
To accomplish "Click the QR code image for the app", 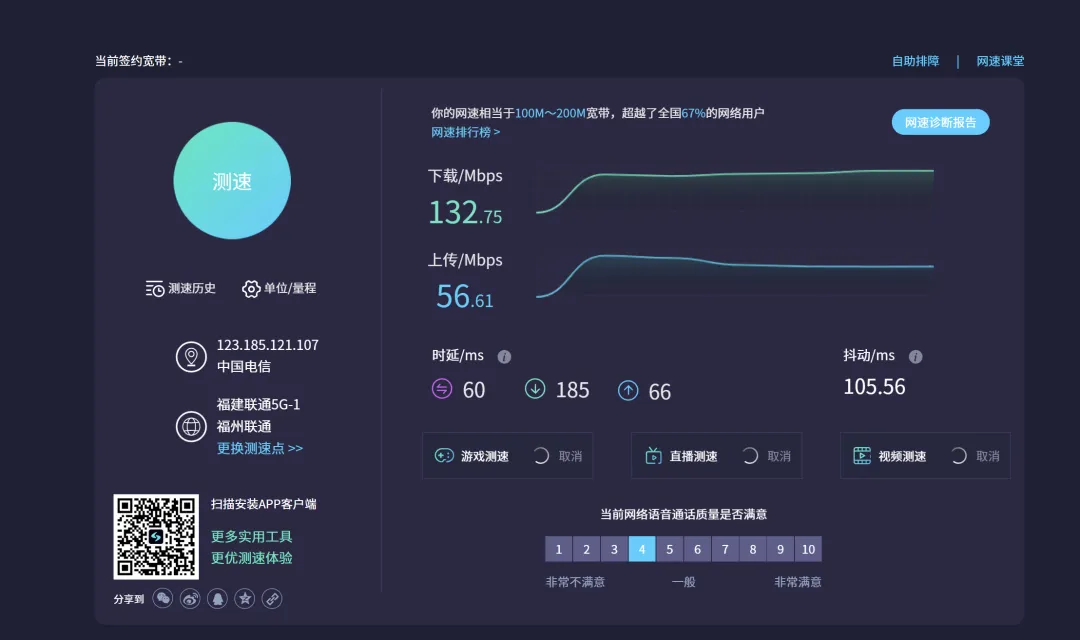I will [156, 537].
